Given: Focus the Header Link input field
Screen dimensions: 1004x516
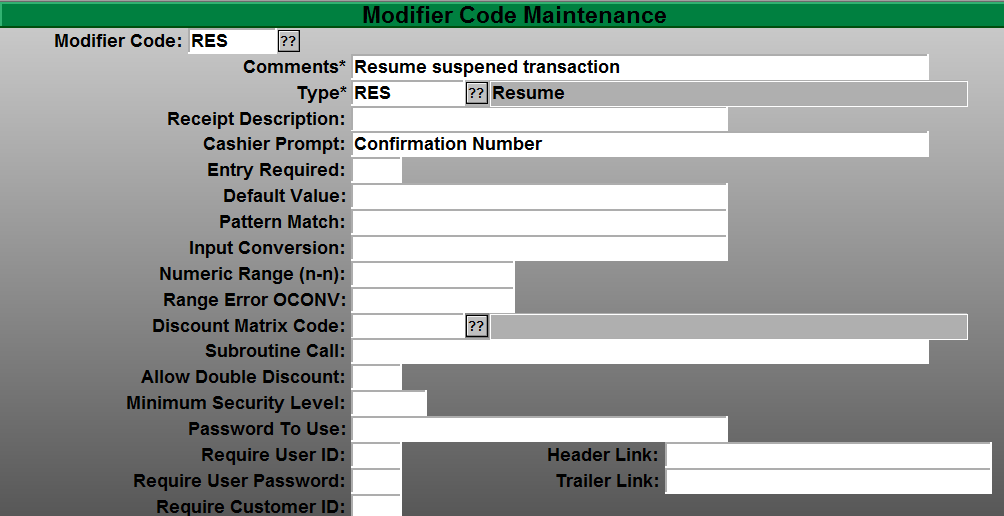Looking at the screenshot, I should click(x=828, y=455).
